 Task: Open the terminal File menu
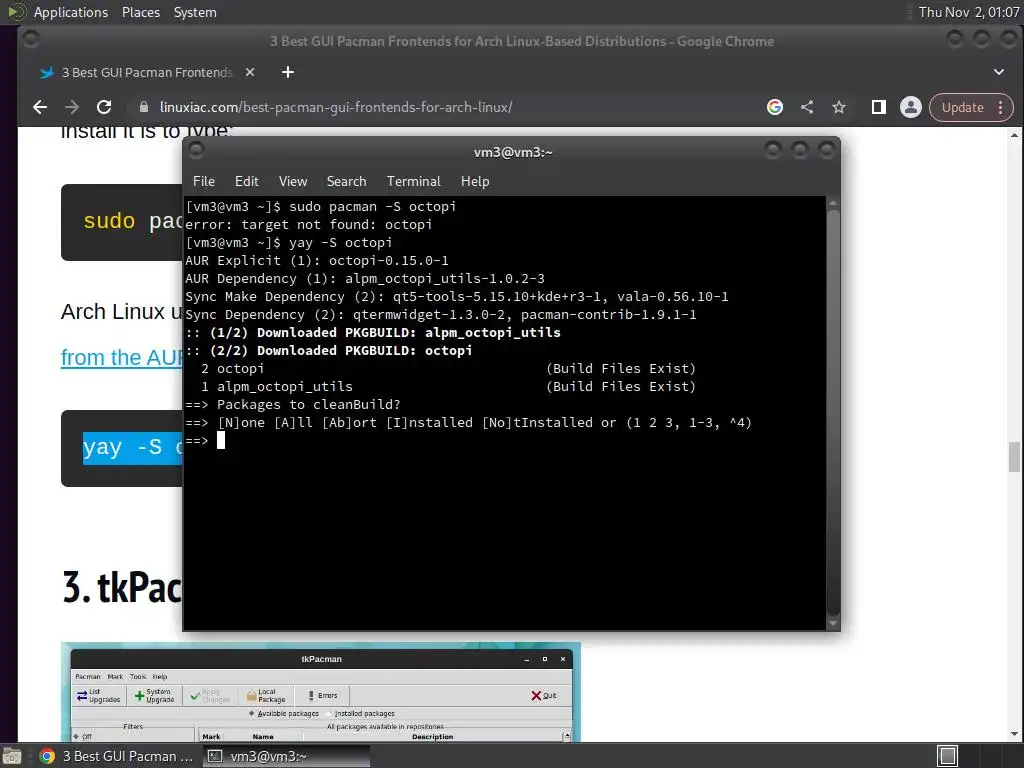click(x=204, y=182)
